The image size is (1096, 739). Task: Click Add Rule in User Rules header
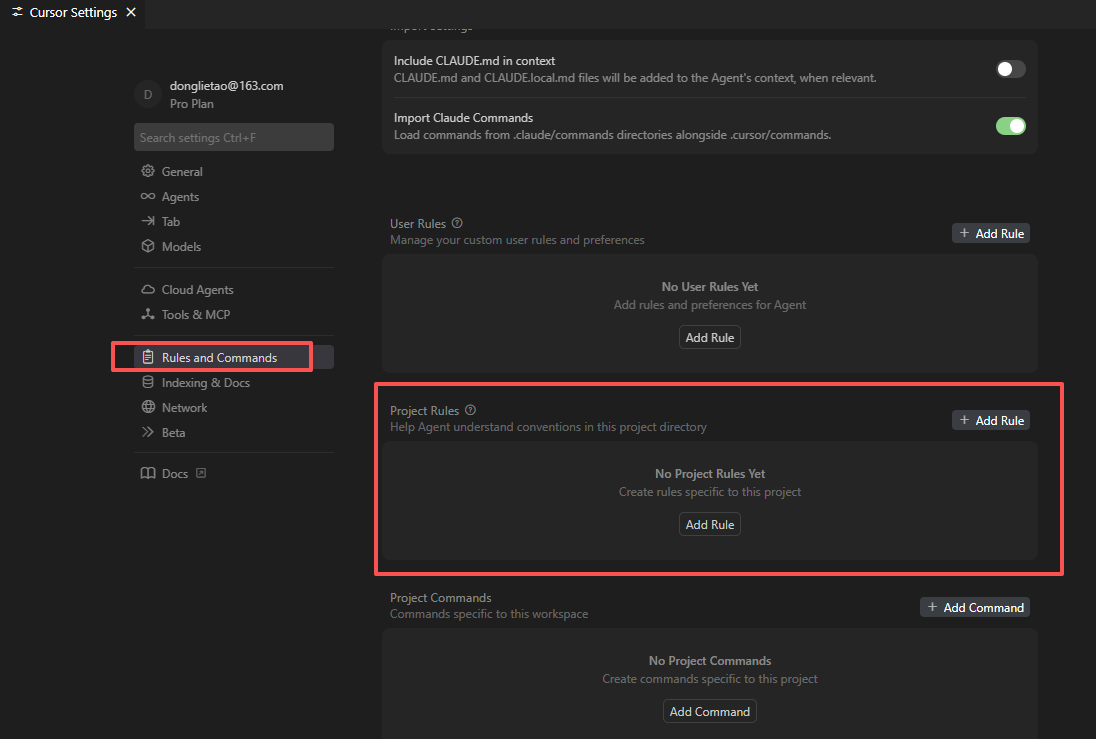pyautogui.click(x=990, y=233)
